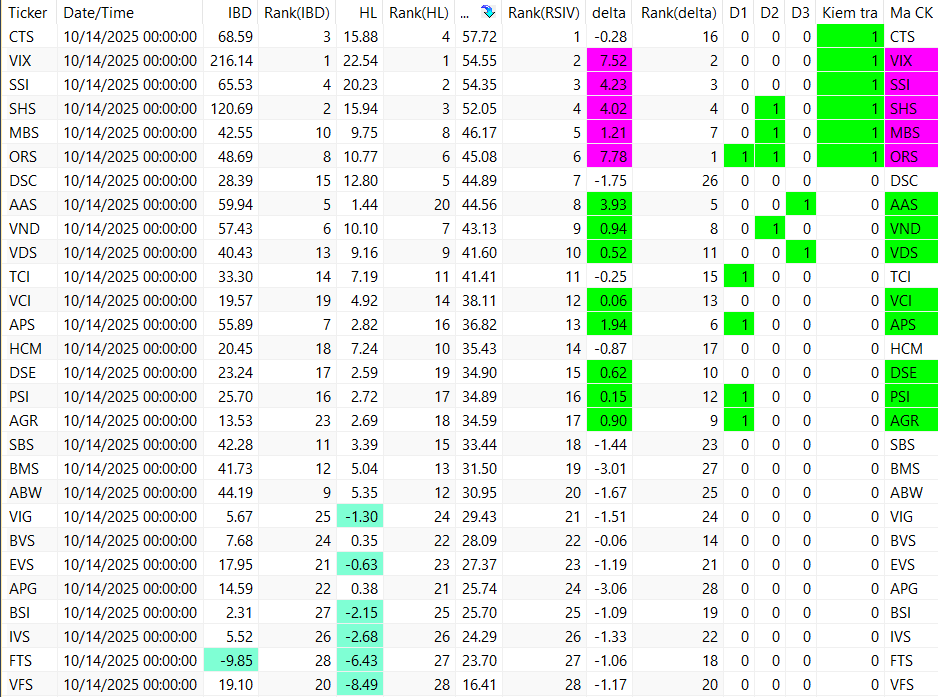Click the highlighted delta value 7.52
Viewport: 938px width, 697px height.
point(610,61)
